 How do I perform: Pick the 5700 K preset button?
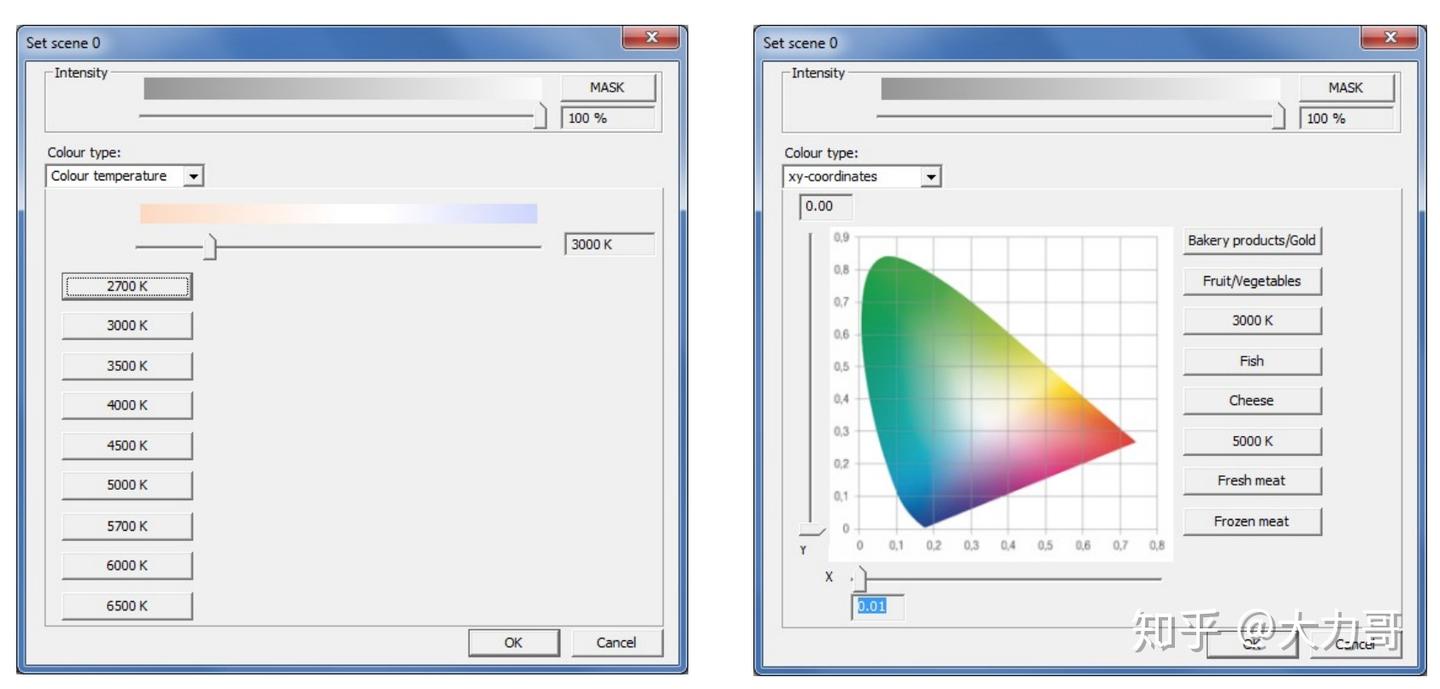(x=127, y=526)
